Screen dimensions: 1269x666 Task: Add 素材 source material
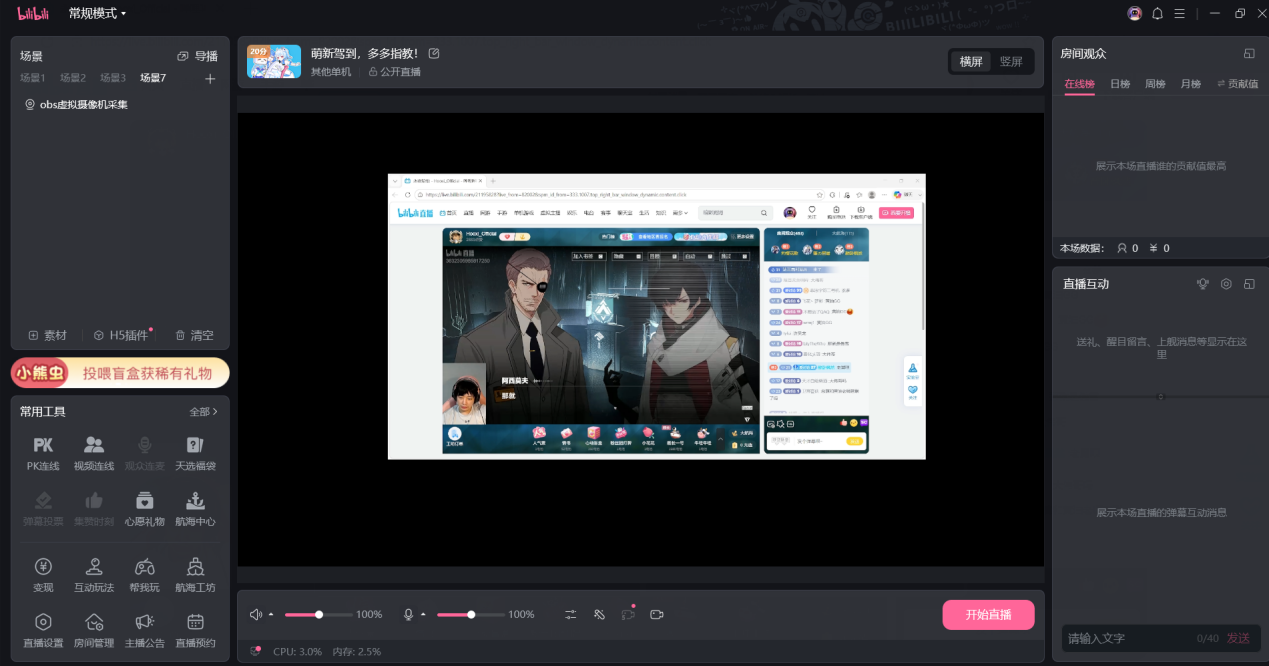pos(47,335)
